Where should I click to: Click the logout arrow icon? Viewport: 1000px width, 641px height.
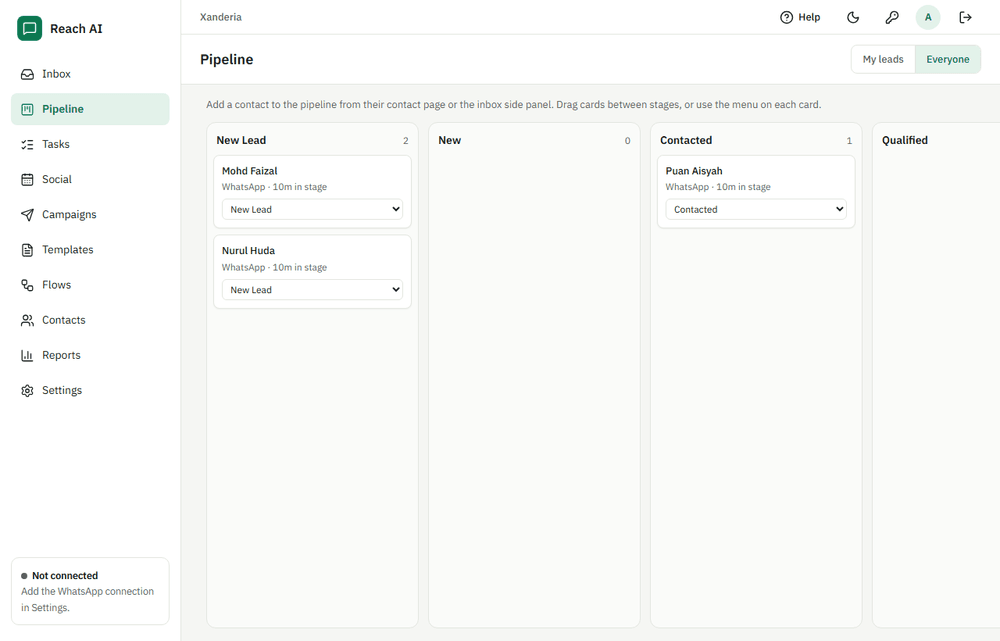(x=966, y=17)
